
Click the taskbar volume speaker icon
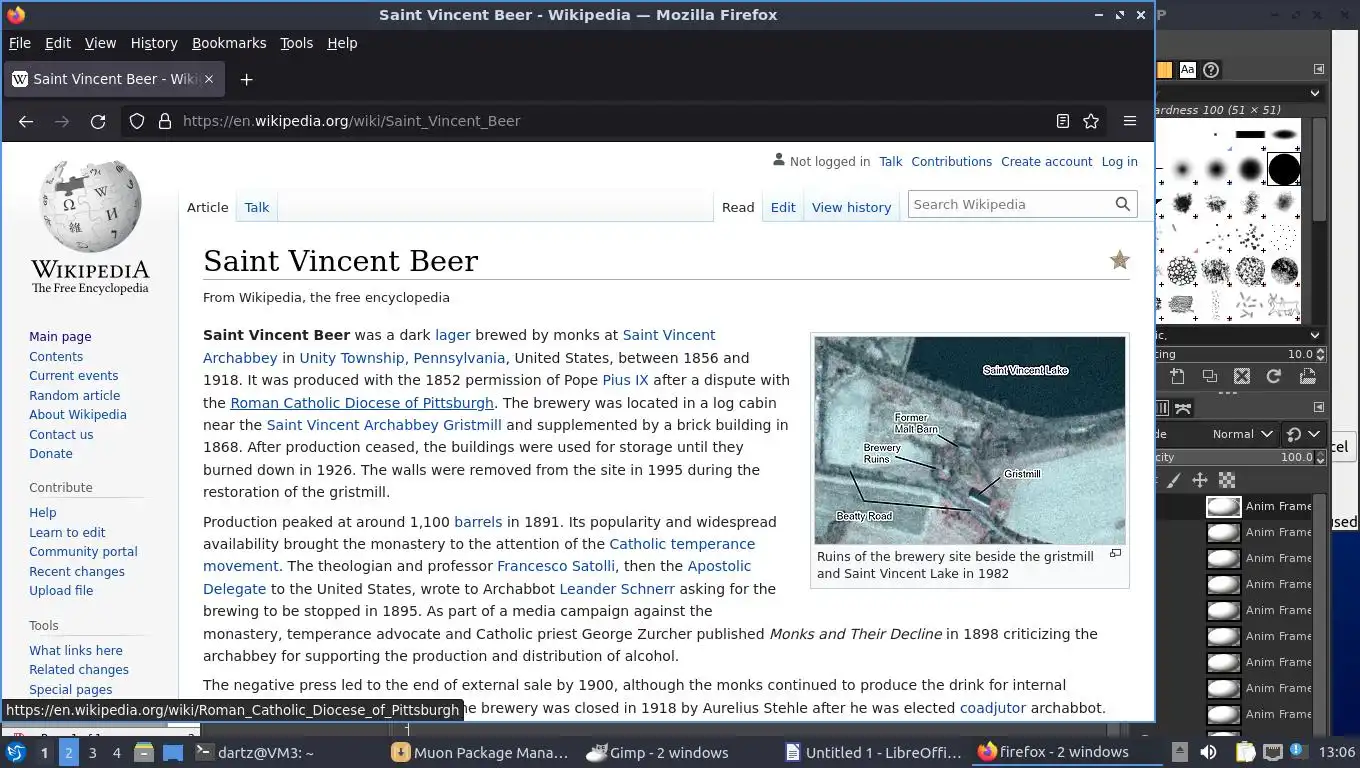(x=1208, y=752)
